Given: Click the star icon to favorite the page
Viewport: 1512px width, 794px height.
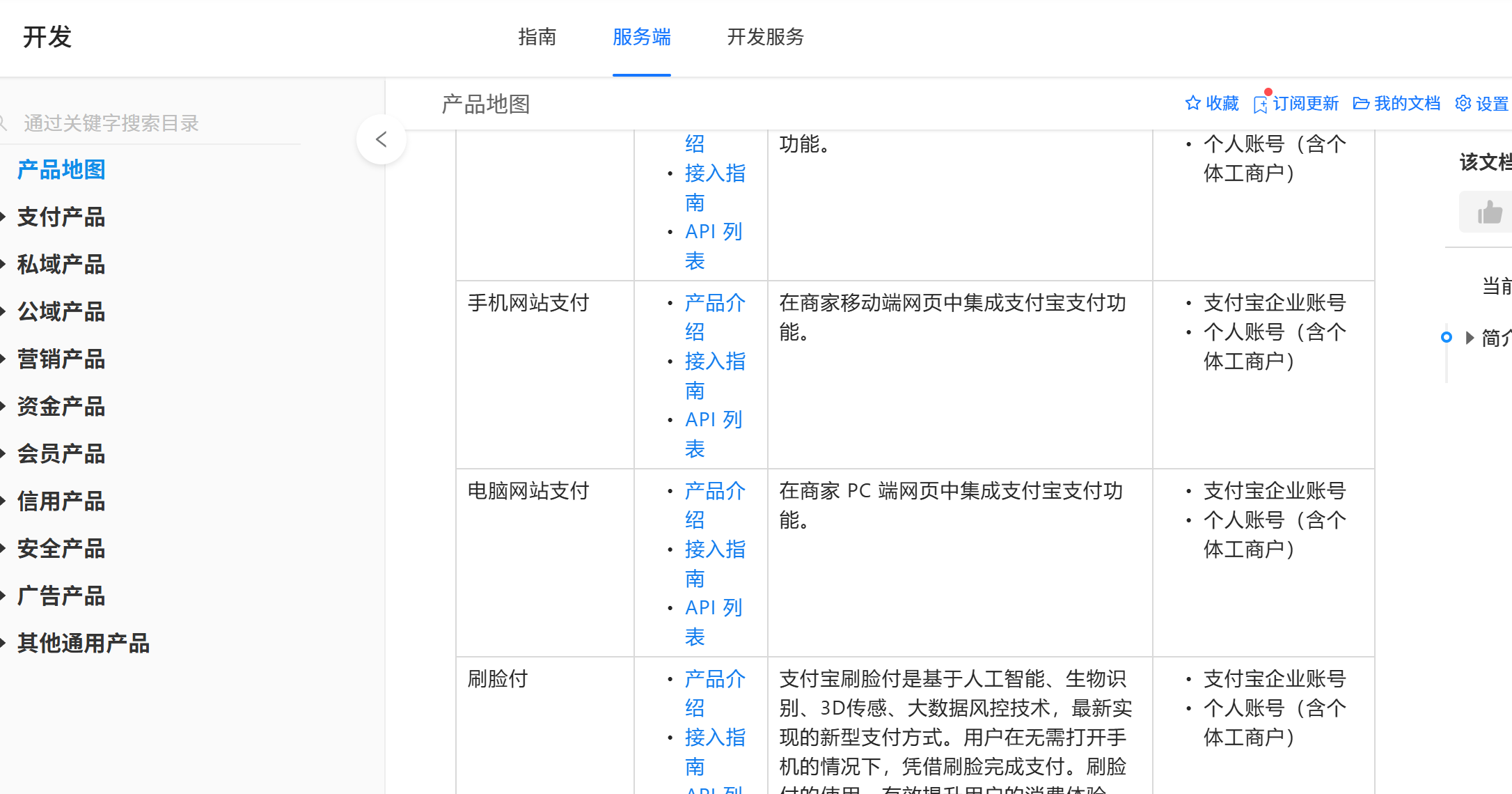Looking at the screenshot, I should [1192, 103].
